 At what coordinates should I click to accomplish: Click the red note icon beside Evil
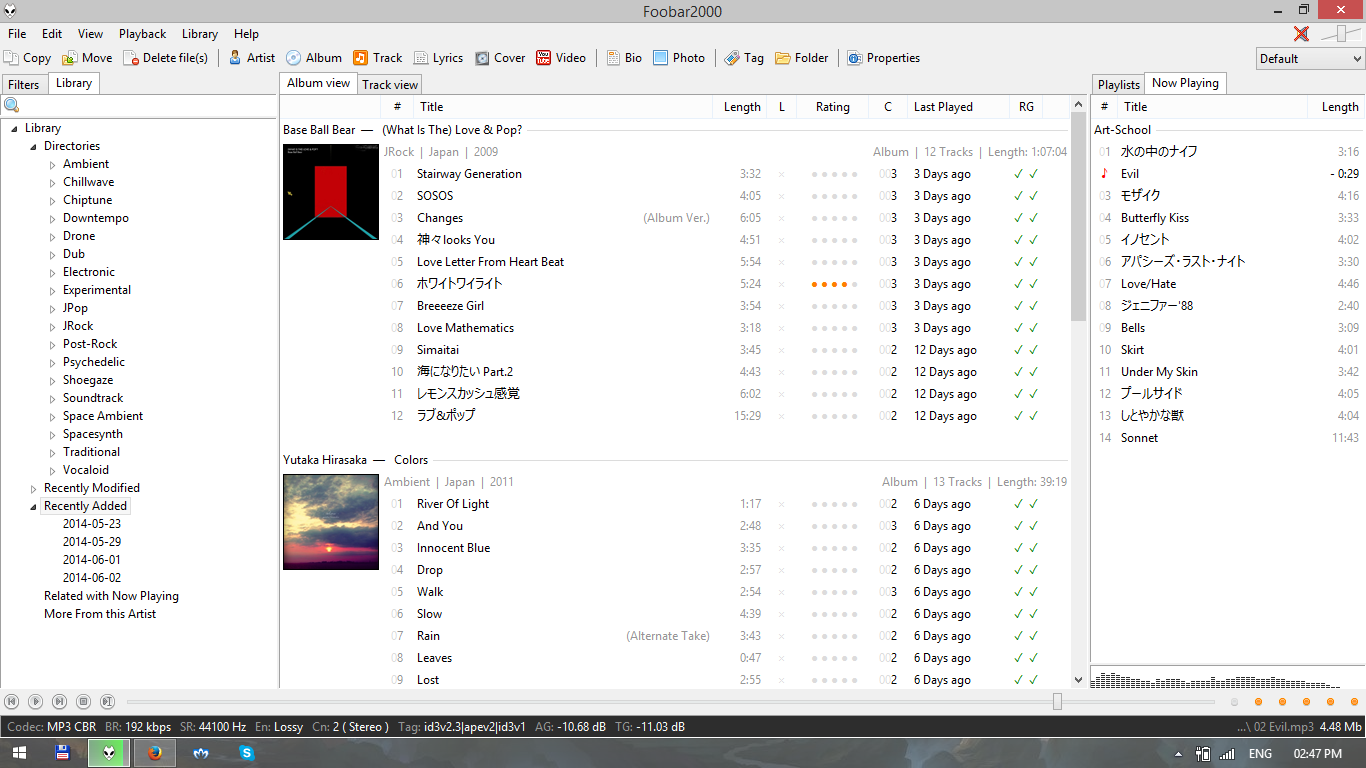(1104, 173)
